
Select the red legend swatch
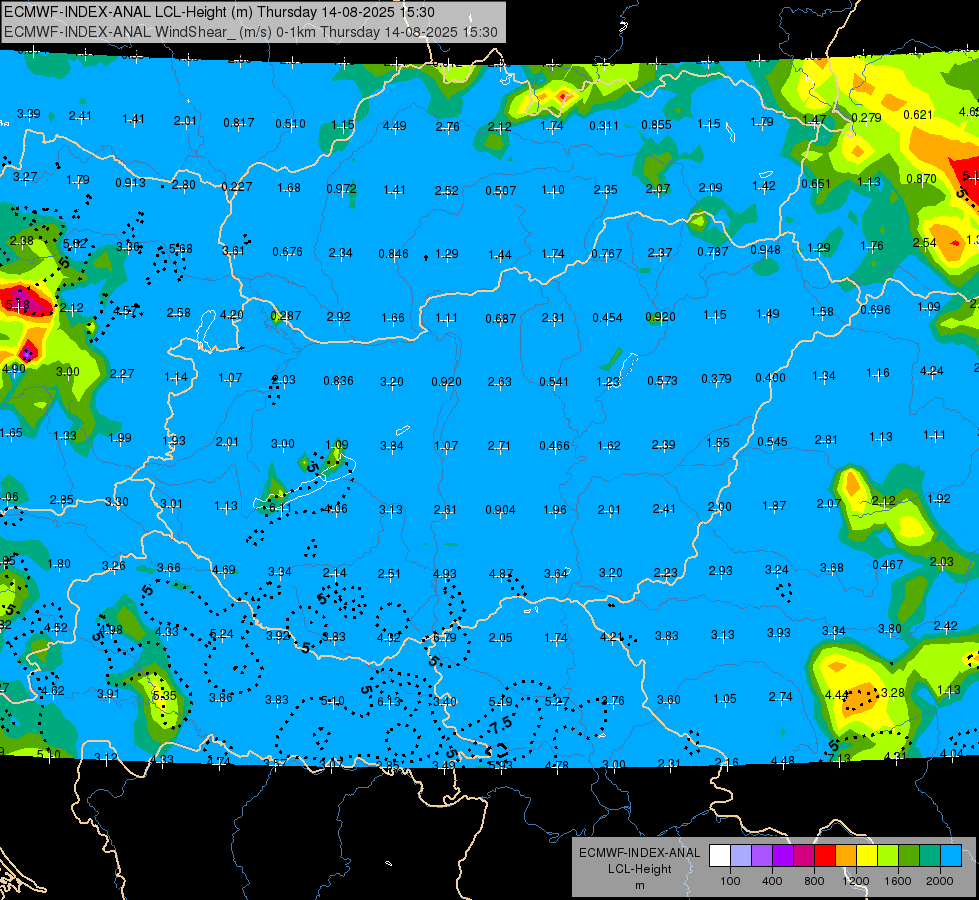[825, 856]
